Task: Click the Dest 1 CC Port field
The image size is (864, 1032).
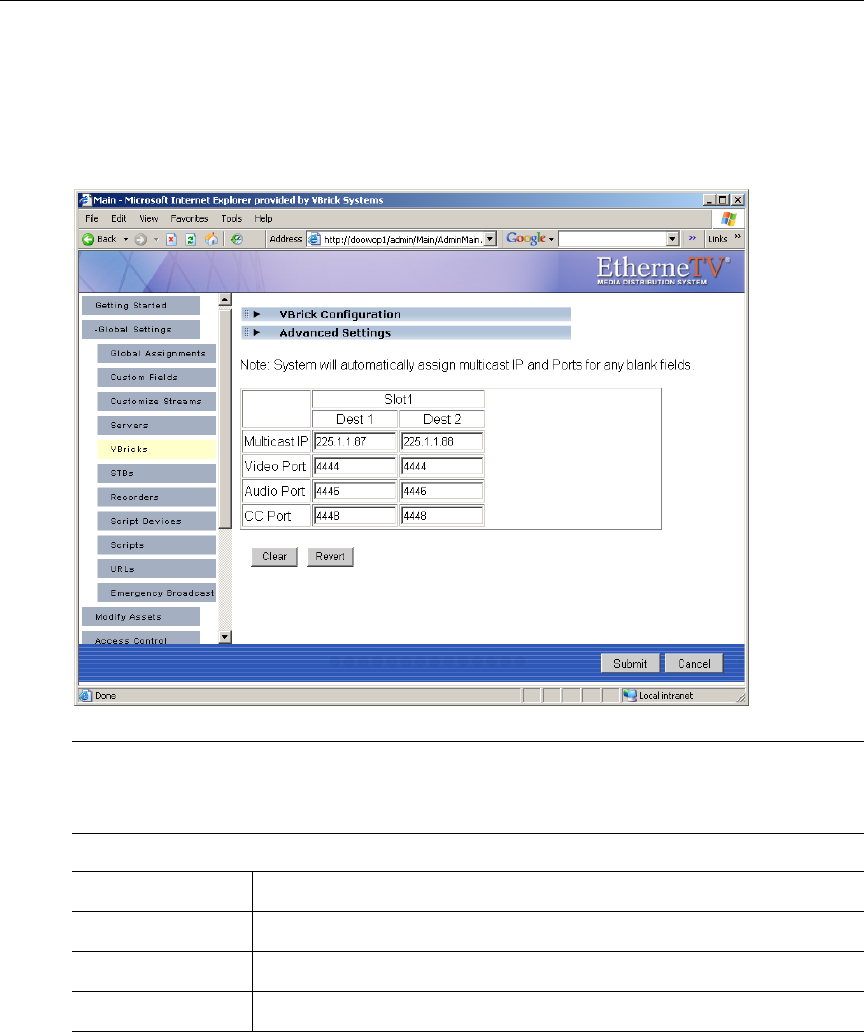Action: pyautogui.click(x=355, y=516)
